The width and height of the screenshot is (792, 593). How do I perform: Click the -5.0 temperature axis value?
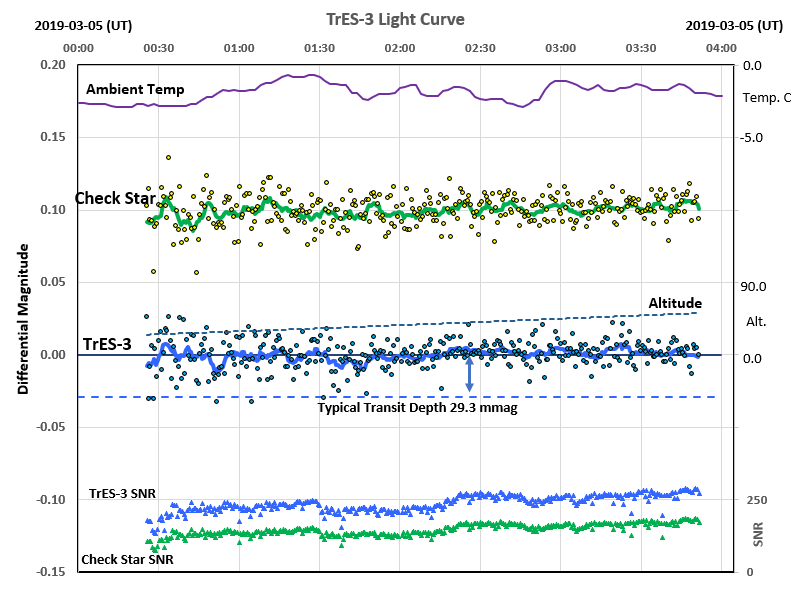pyautogui.click(x=751, y=138)
